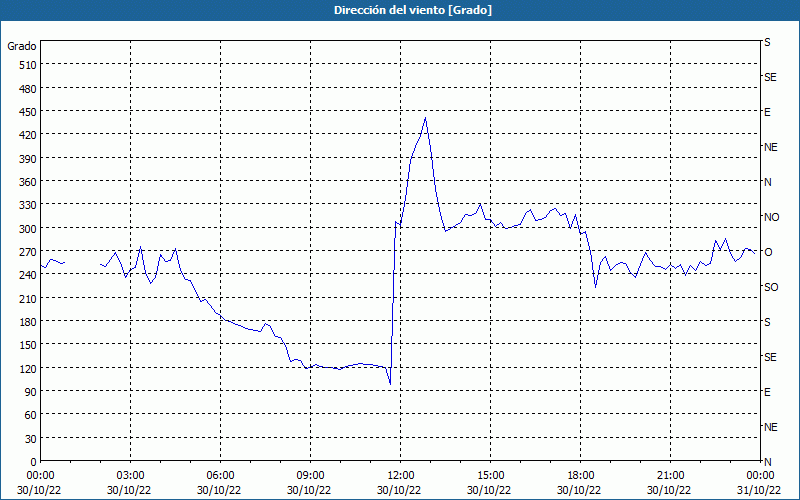Click the 120 degree axis label
800x500 pixels.
pos(28,368)
